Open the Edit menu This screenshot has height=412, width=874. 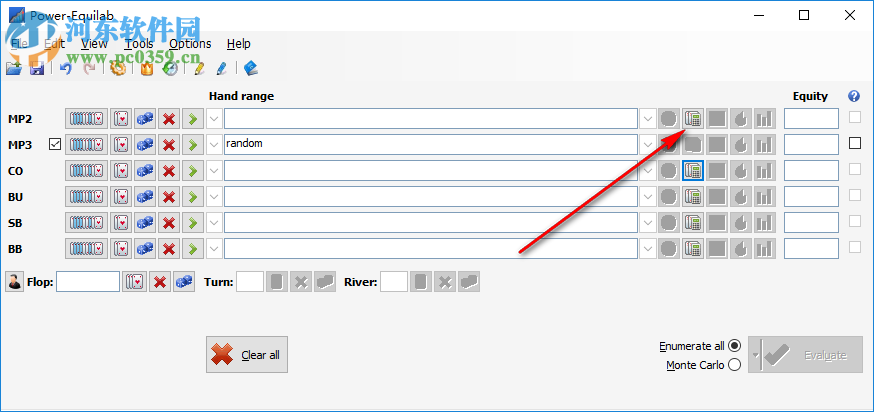click(x=55, y=43)
